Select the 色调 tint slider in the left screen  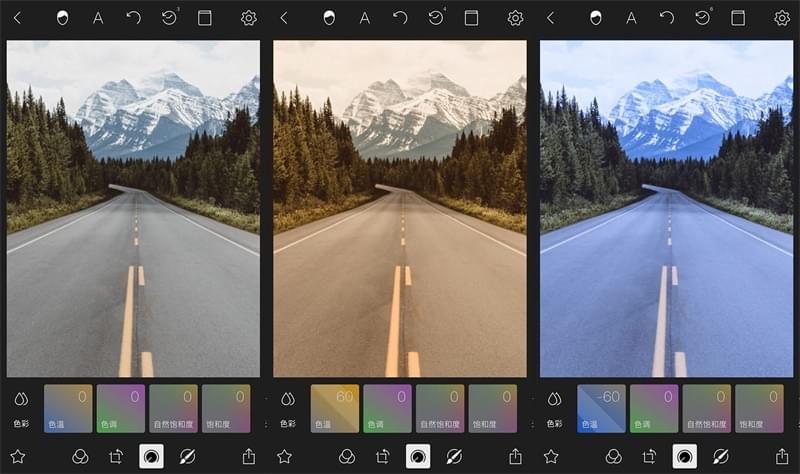coord(121,408)
